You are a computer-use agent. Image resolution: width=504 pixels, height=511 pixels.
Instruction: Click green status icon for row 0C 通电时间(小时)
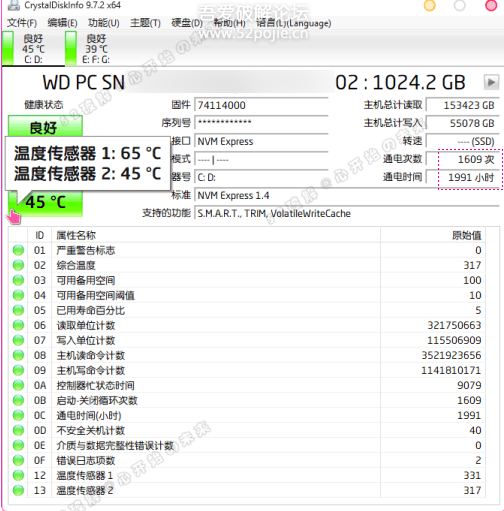[x=18, y=415]
